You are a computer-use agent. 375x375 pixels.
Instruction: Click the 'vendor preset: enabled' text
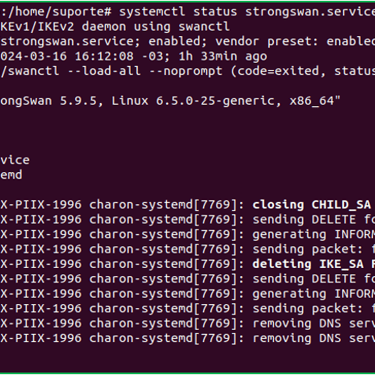point(295,41)
